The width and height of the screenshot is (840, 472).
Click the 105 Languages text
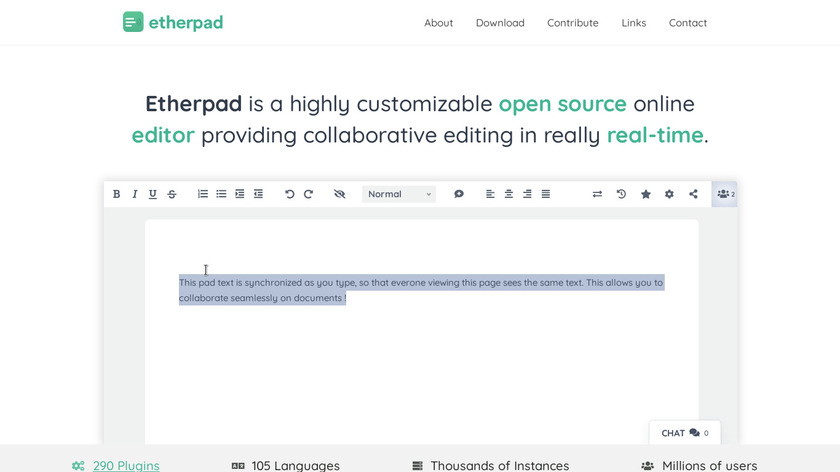point(296,465)
